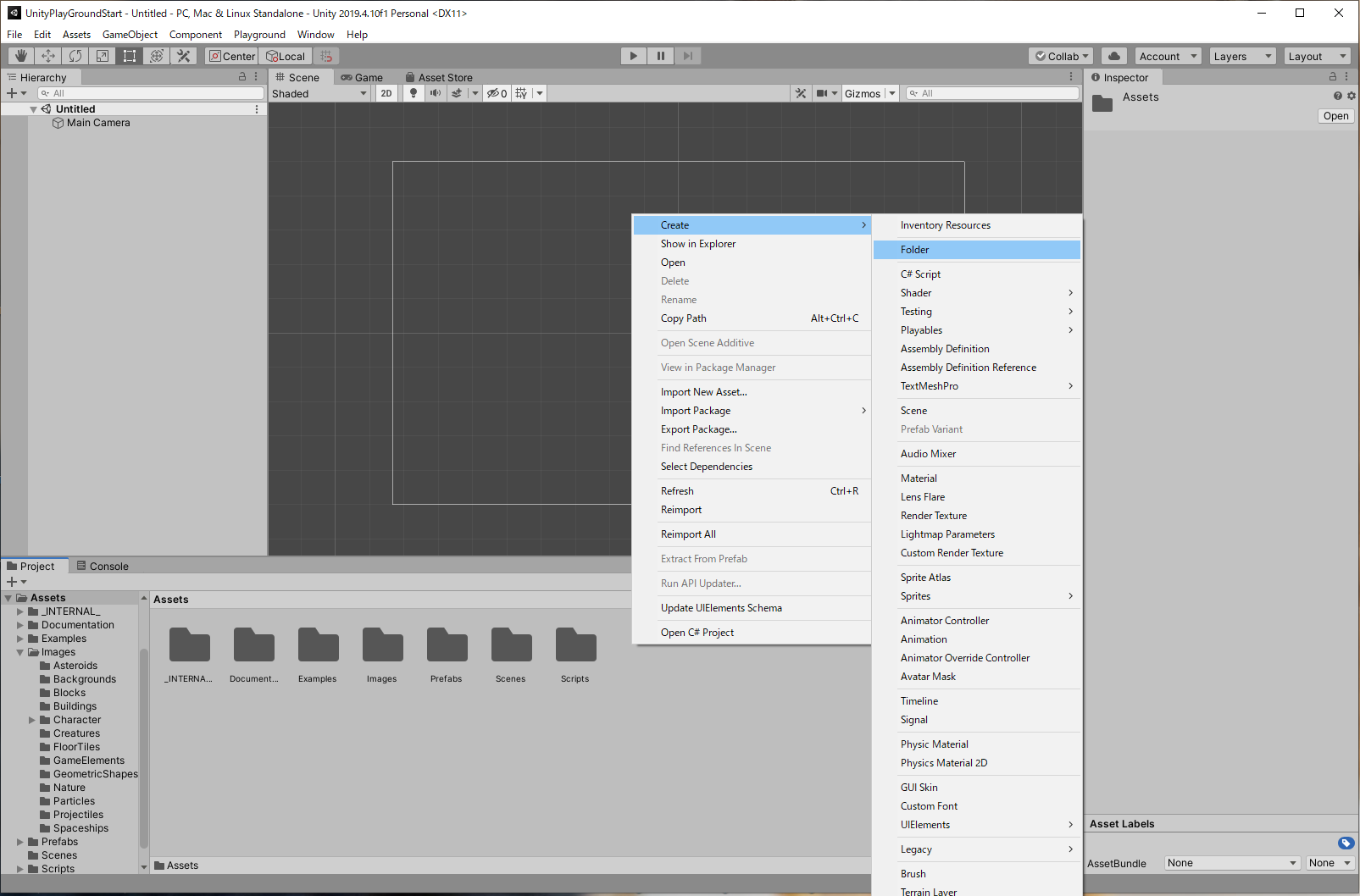Viewport: 1360px width, 896px height.
Task: Toggle hidden objects visibility counter
Action: (497, 93)
